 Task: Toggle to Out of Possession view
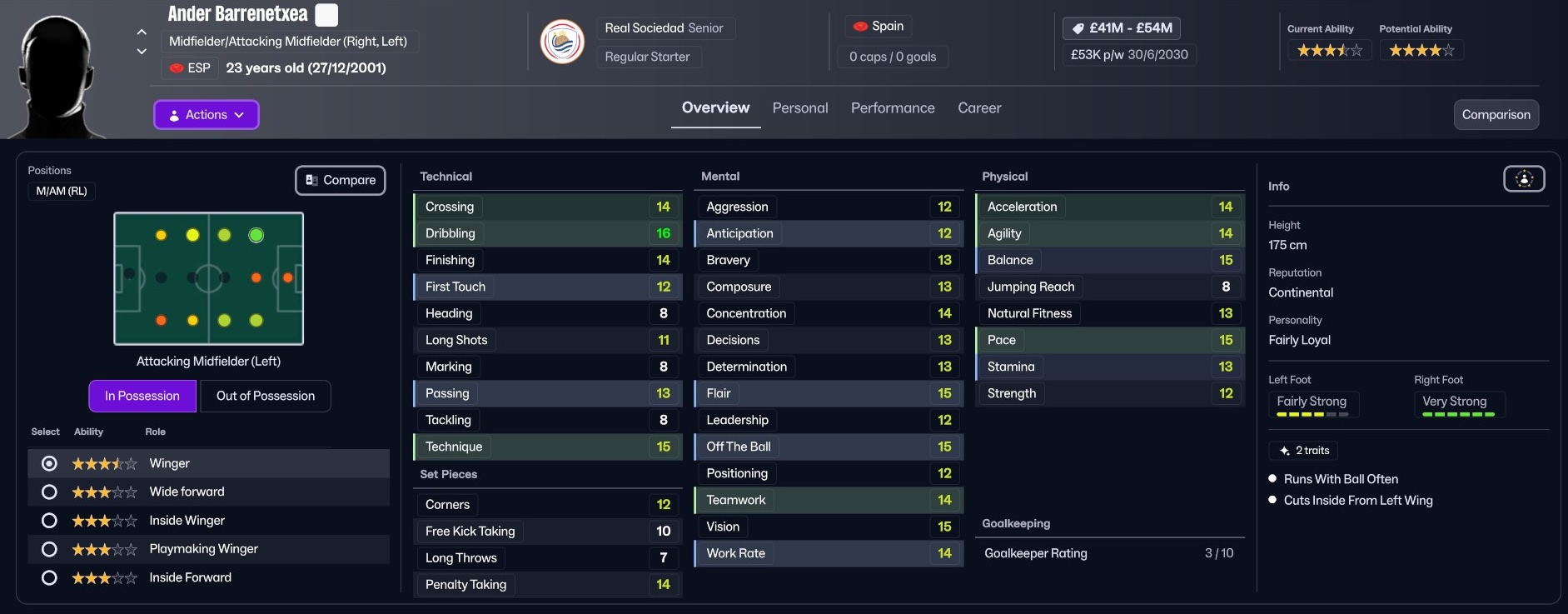(265, 396)
